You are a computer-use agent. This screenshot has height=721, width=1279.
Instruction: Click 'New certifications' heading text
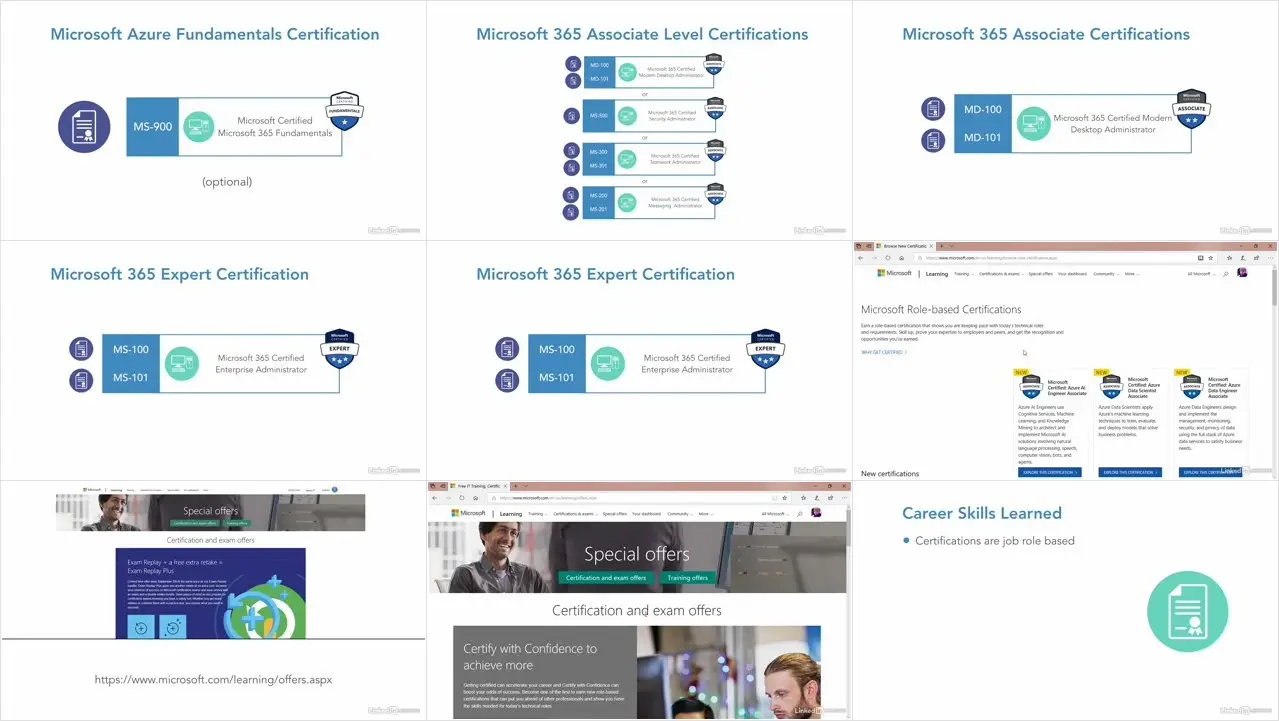[x=890, y=473]
